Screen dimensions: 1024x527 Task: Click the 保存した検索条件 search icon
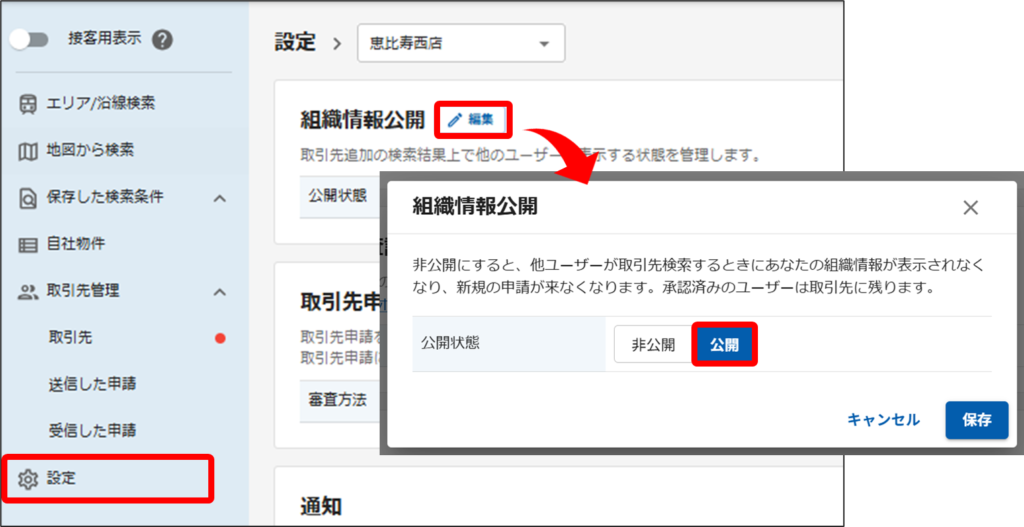click(x=28, y=197)
